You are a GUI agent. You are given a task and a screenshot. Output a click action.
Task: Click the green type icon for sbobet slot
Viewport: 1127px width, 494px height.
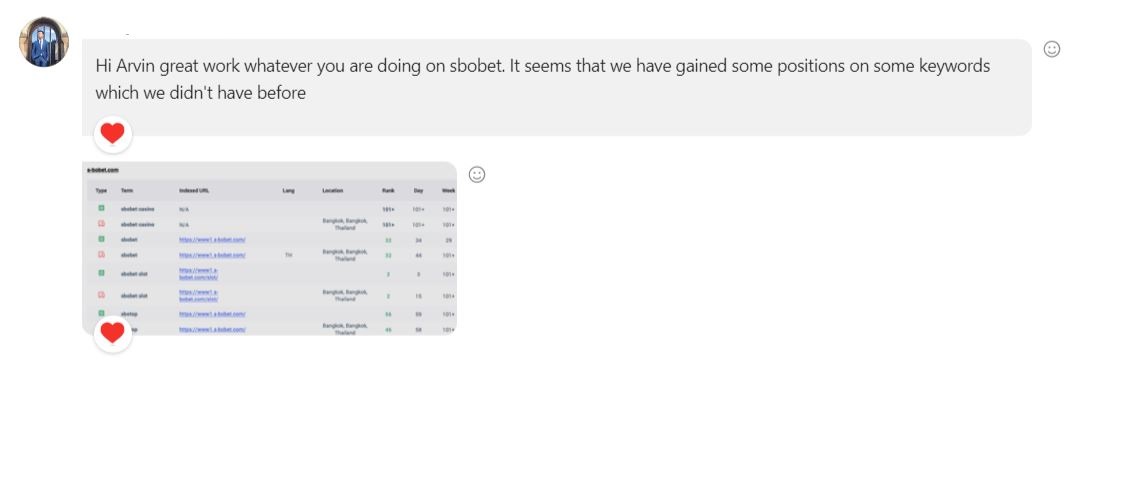tap(101, 272)
